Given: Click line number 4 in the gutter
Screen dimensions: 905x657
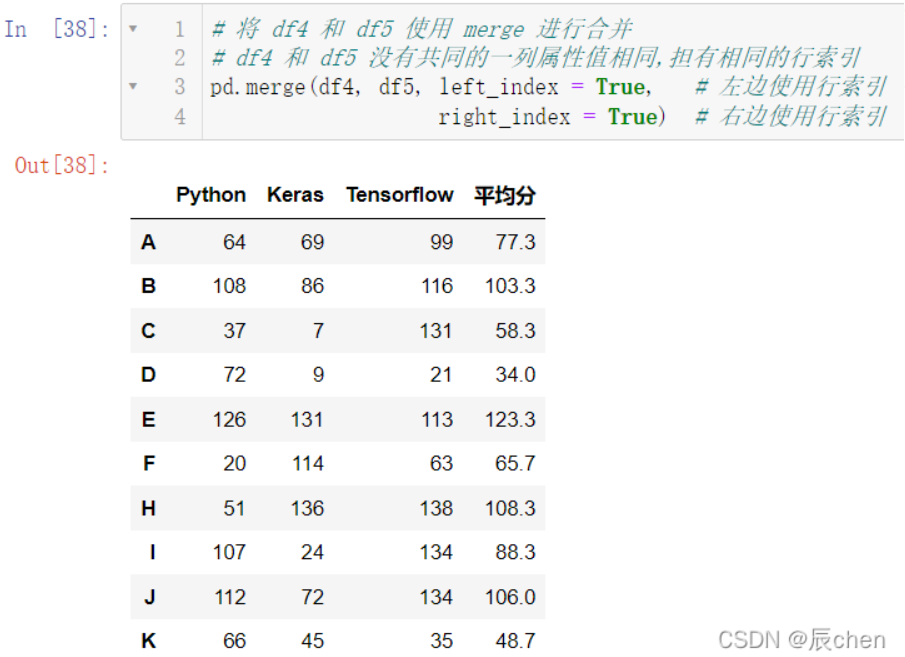Looking at the screenshot, I should (179, 117).
